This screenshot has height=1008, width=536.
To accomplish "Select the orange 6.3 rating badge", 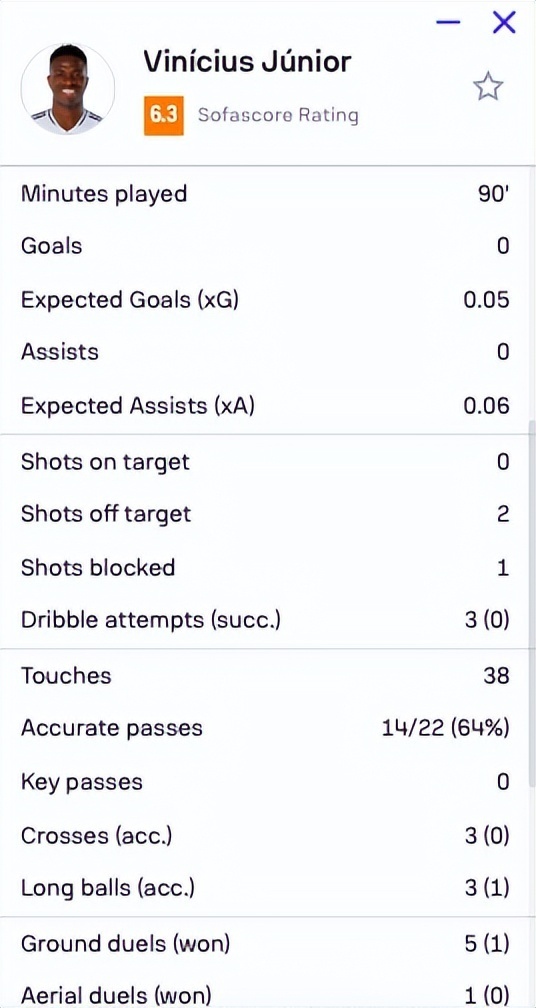I will point(163,116).
